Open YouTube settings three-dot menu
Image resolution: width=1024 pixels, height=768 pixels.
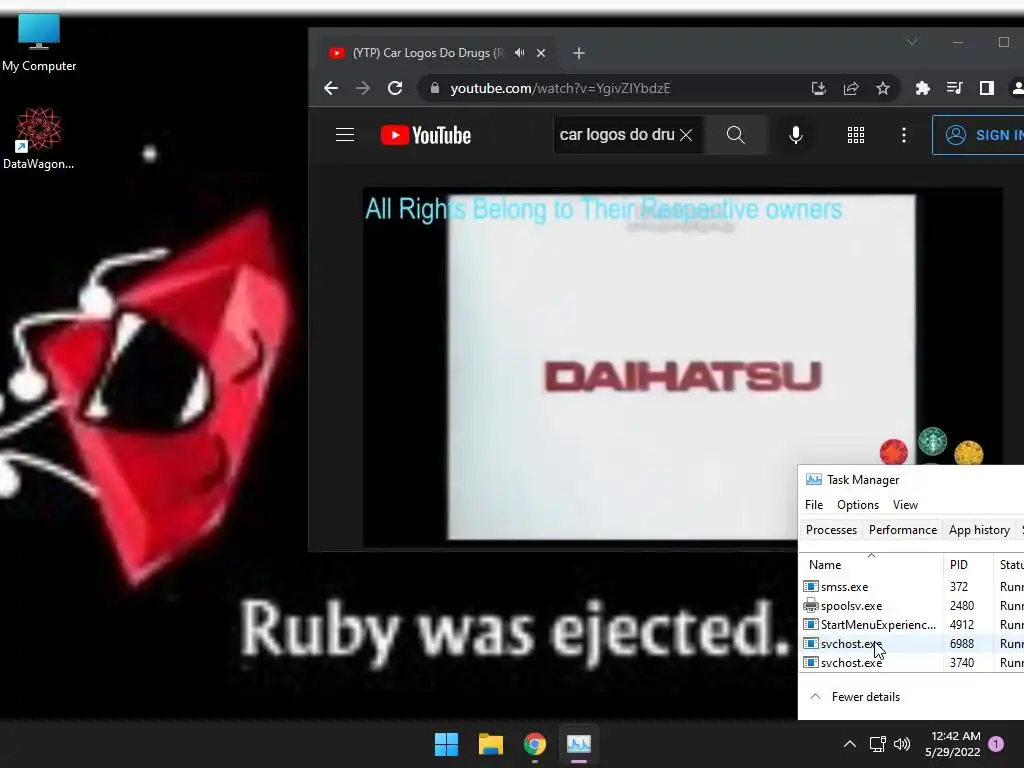tap(904, 135)
